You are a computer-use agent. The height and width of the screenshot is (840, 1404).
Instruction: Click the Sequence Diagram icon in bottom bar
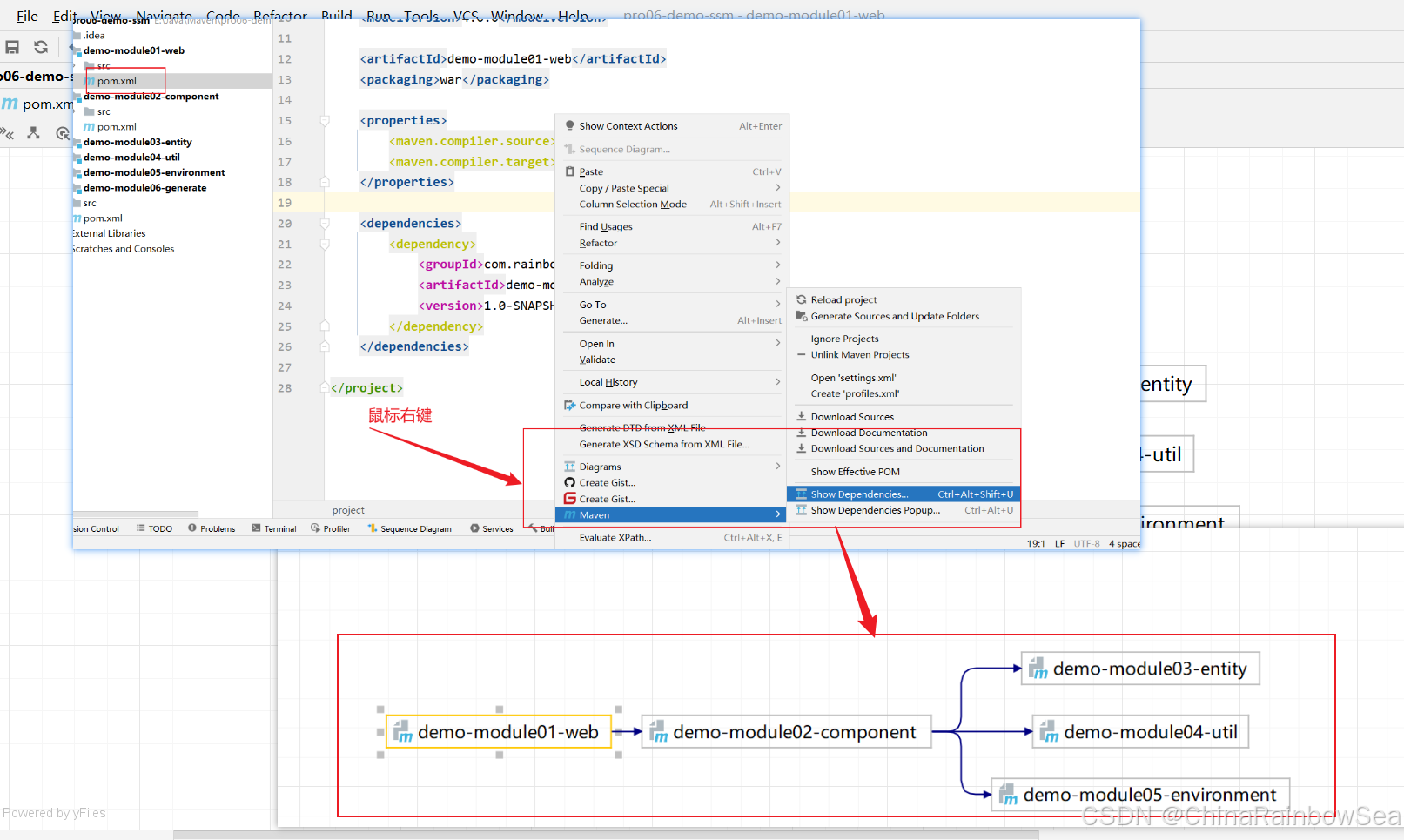point(373,528)
